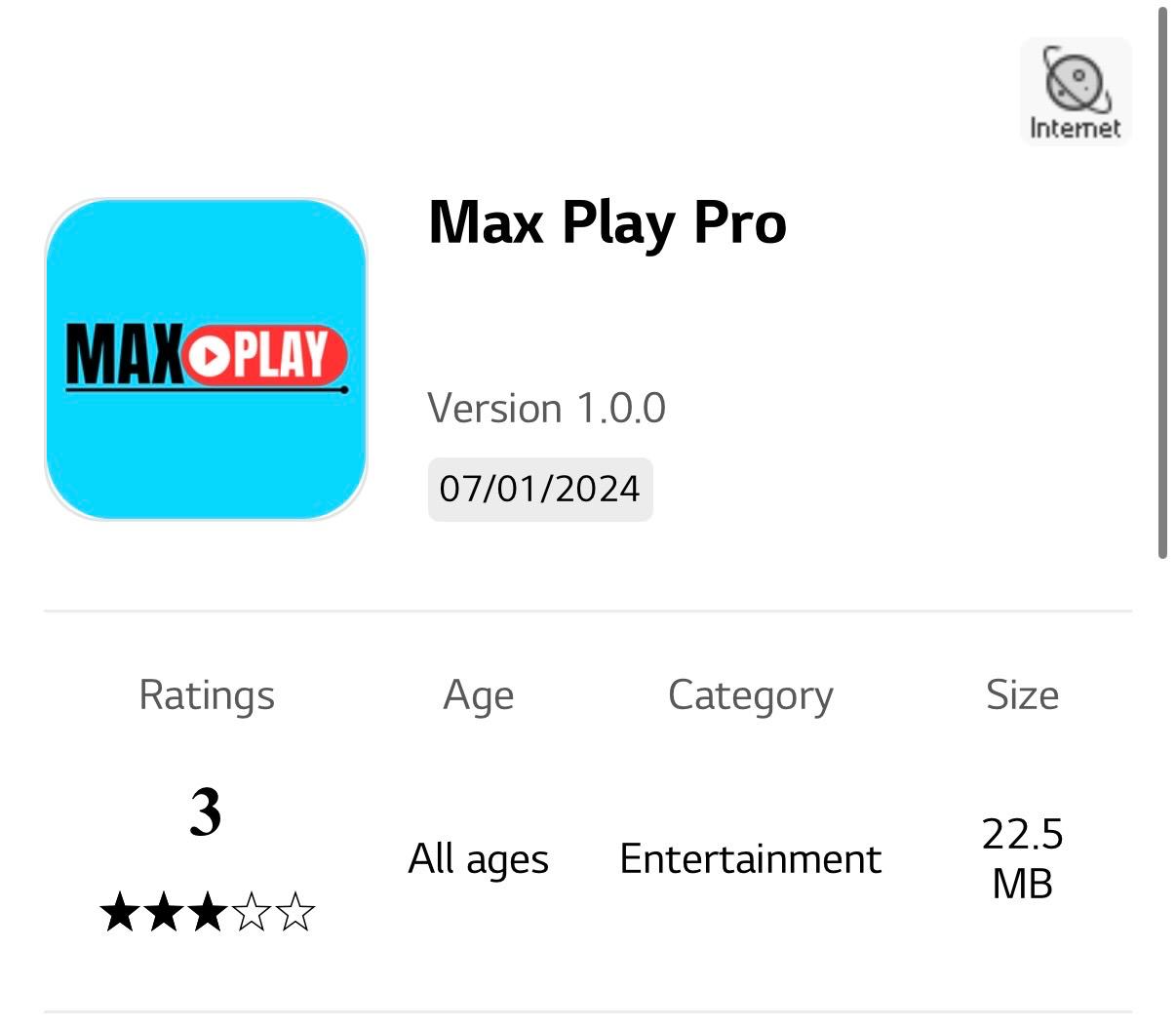The height and width of the screenshot is (1028, 1176).
Task: Open the Max Play app icon
Action: pyautogui.click(x=206, y=359)
